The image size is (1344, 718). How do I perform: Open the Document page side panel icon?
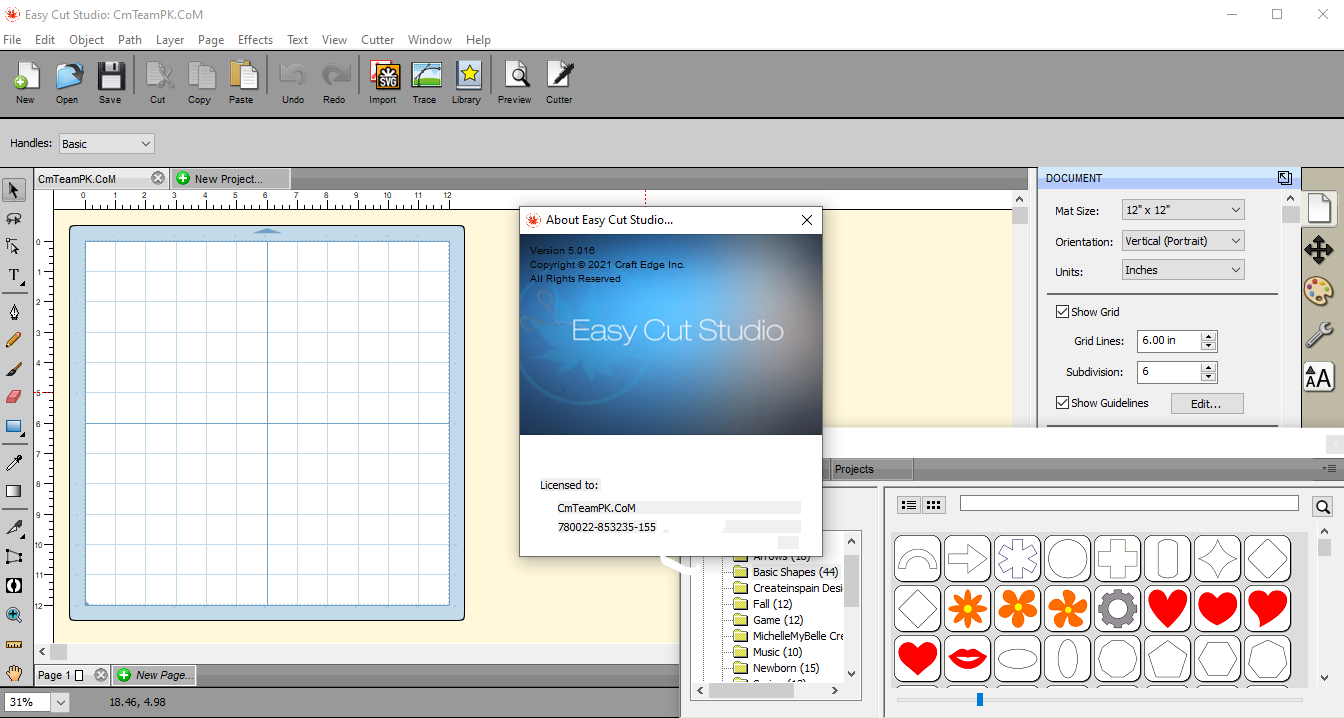pos(1319,208)
